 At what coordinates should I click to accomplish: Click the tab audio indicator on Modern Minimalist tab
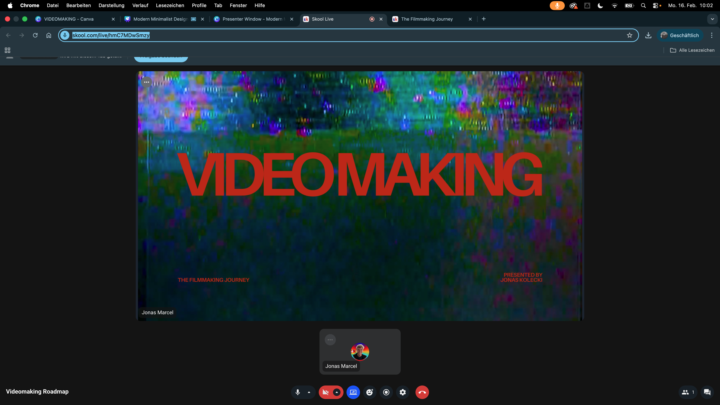pyautogui.click(x=193, y=19)
